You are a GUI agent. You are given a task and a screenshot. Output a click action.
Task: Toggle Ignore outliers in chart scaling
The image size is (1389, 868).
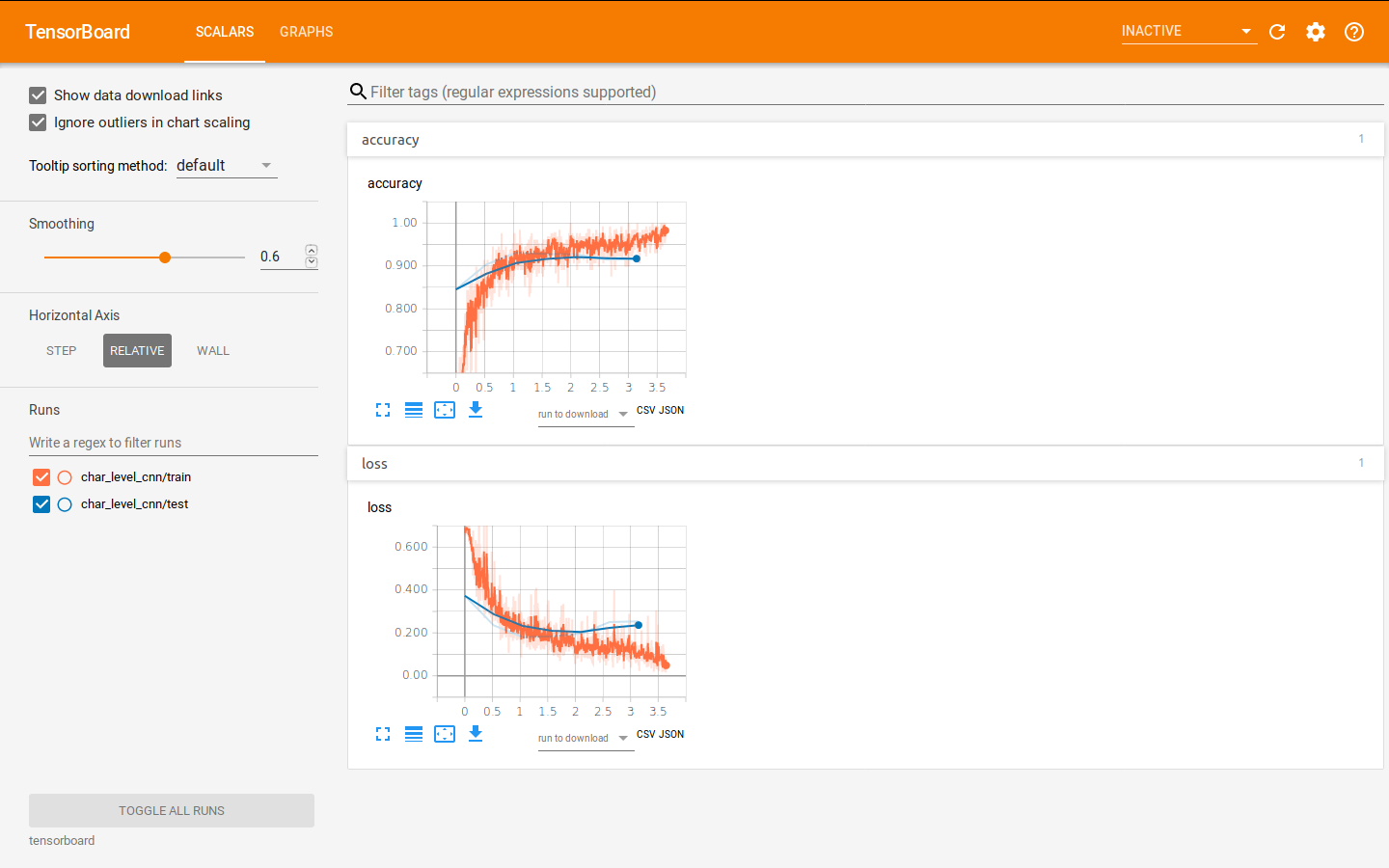(38, 122)
